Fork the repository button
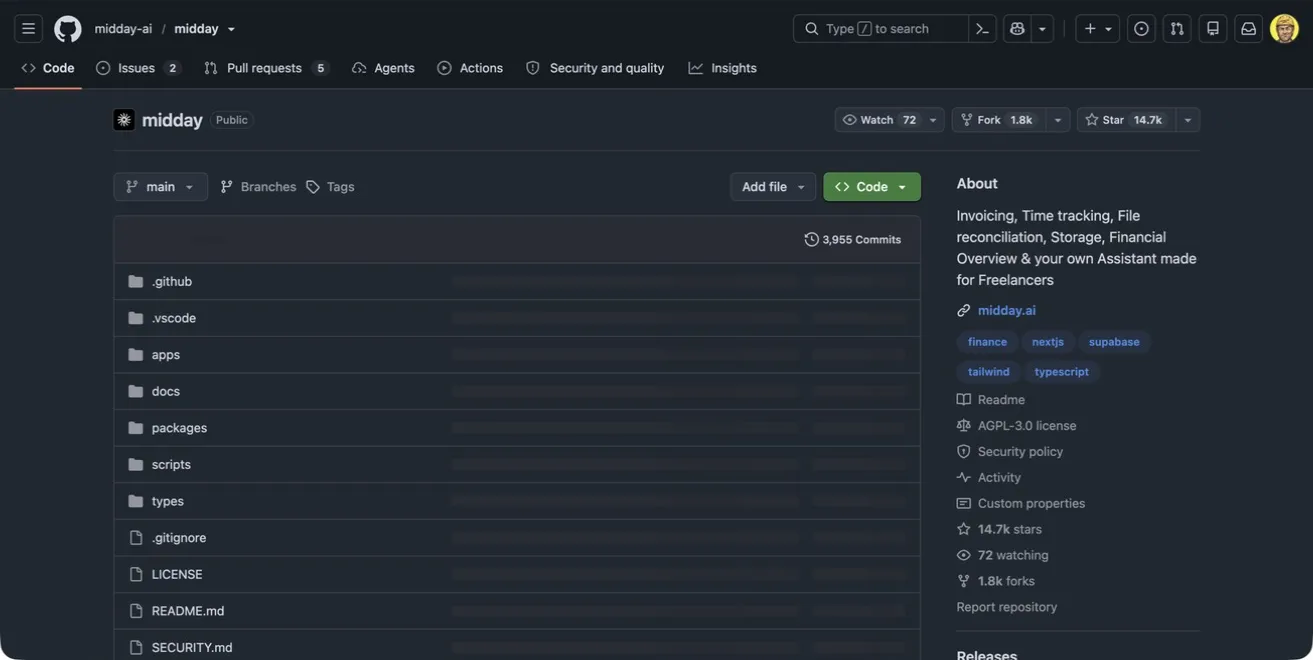The image size is (1313, 660). point(998,120)
